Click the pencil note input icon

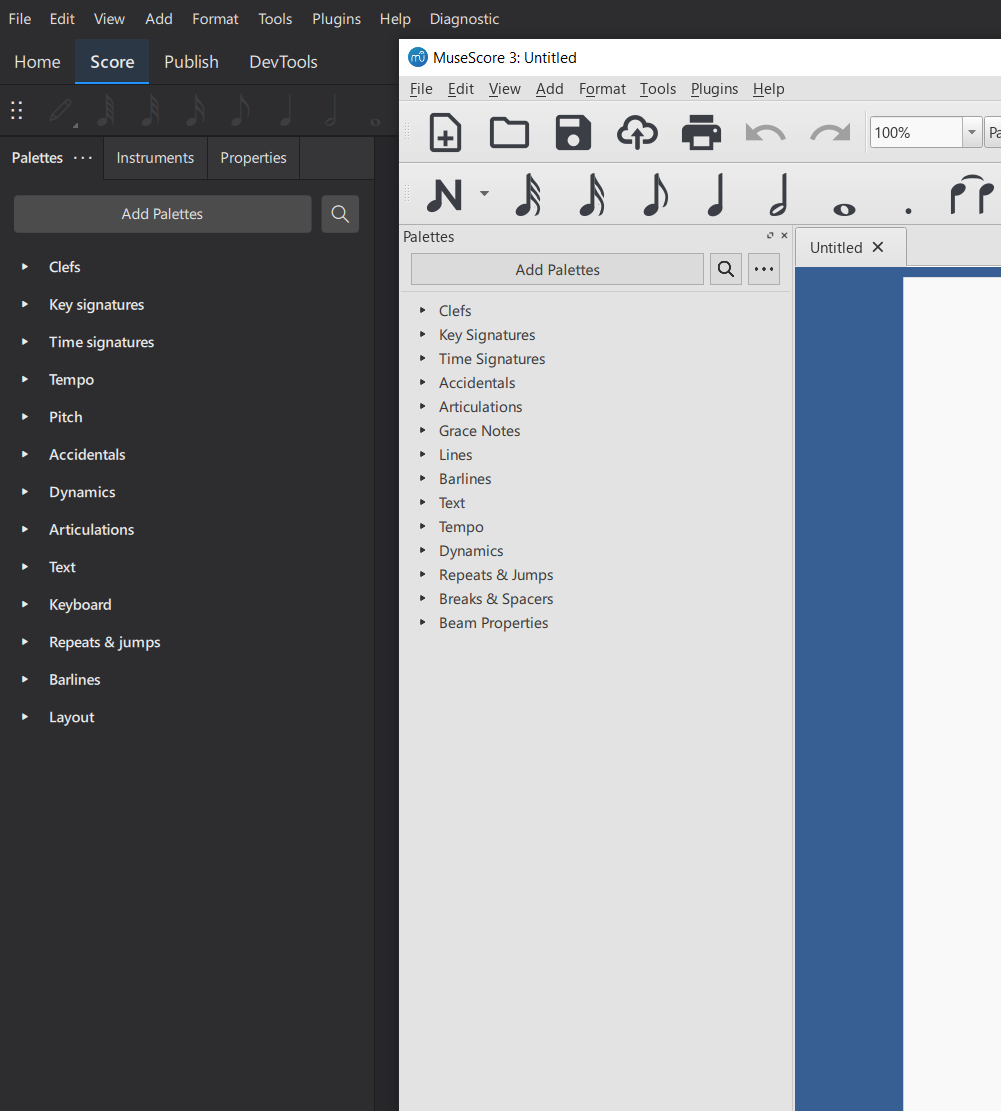click(62, 112)
